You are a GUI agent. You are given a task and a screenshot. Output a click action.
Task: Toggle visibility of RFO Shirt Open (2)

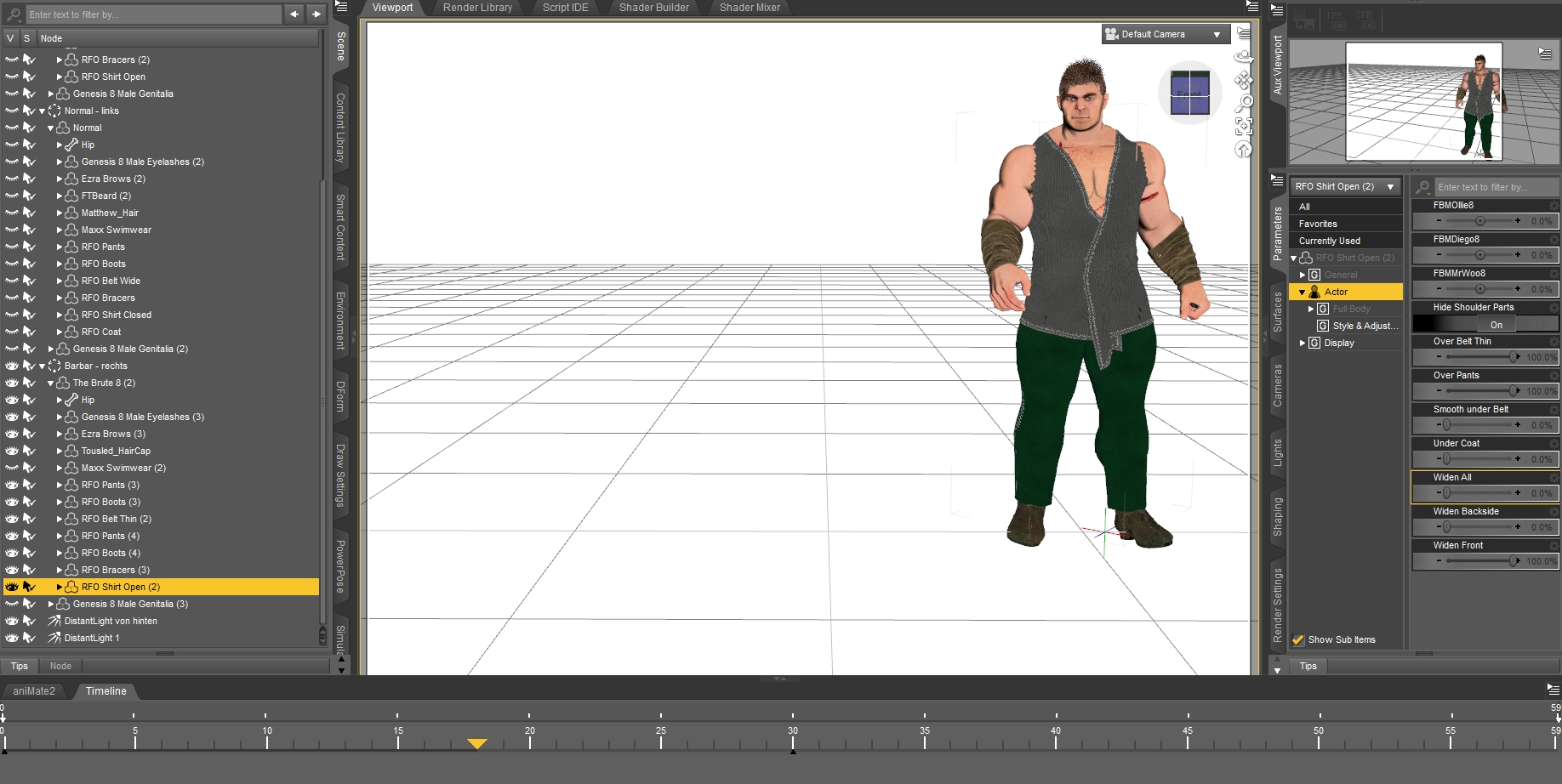click(12, 587)
